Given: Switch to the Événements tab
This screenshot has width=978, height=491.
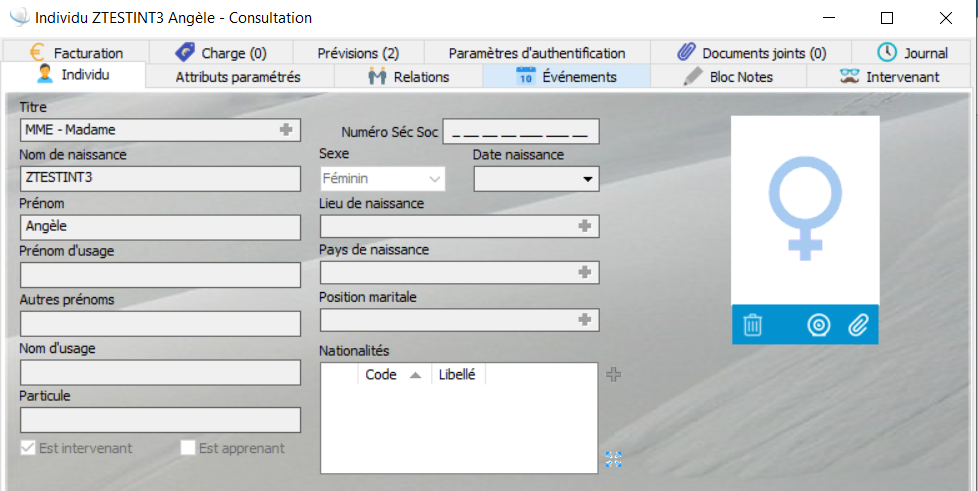Looking at the screenshot, I should coord(566,76).
